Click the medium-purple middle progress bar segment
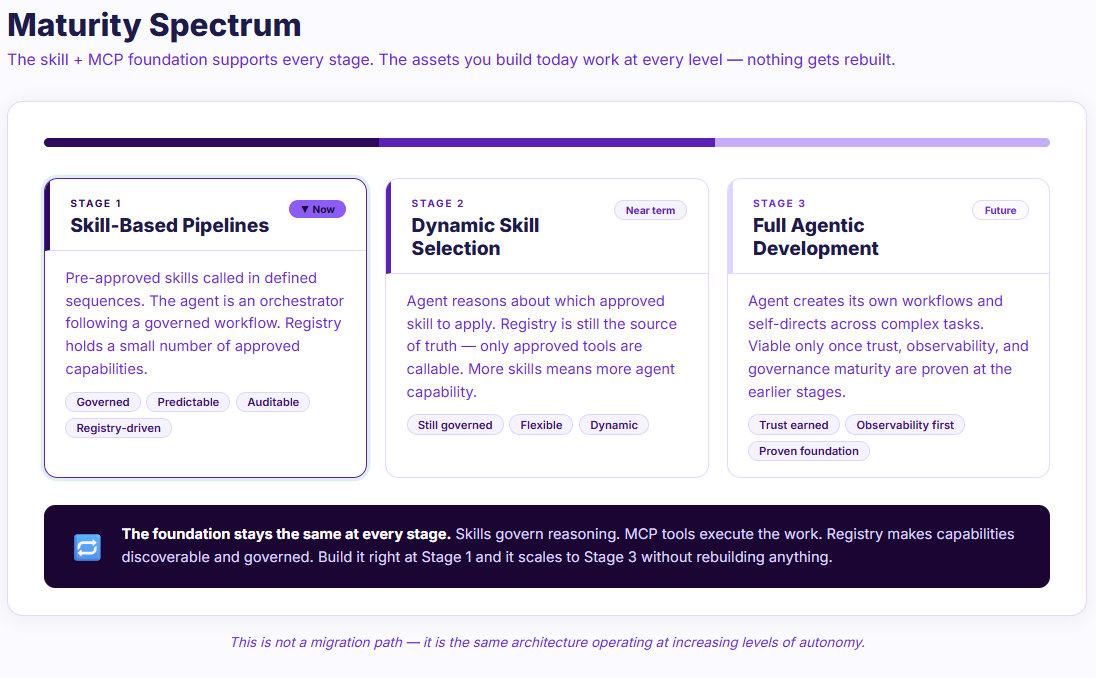Viewport: 1096px width, 678px height. pos(547,143)
